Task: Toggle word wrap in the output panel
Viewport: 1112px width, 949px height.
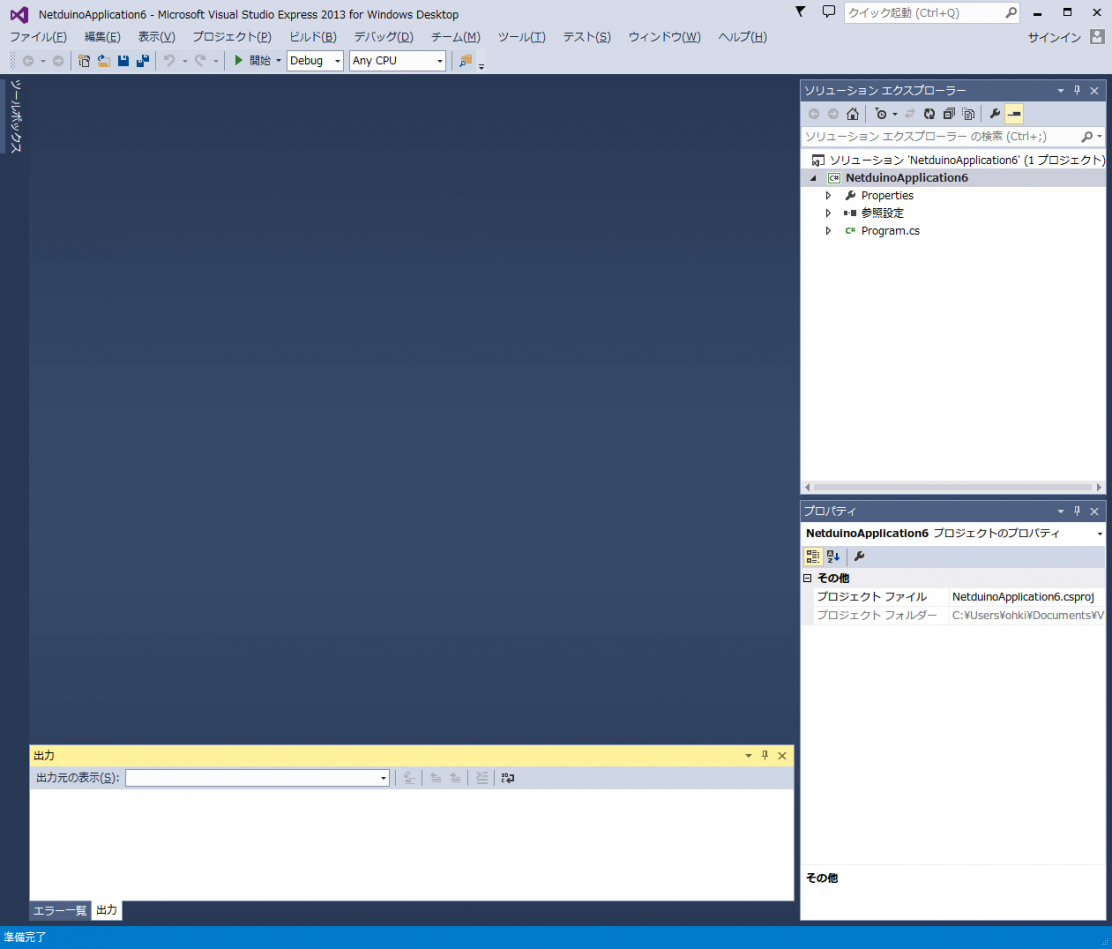Action: [508, 778]
